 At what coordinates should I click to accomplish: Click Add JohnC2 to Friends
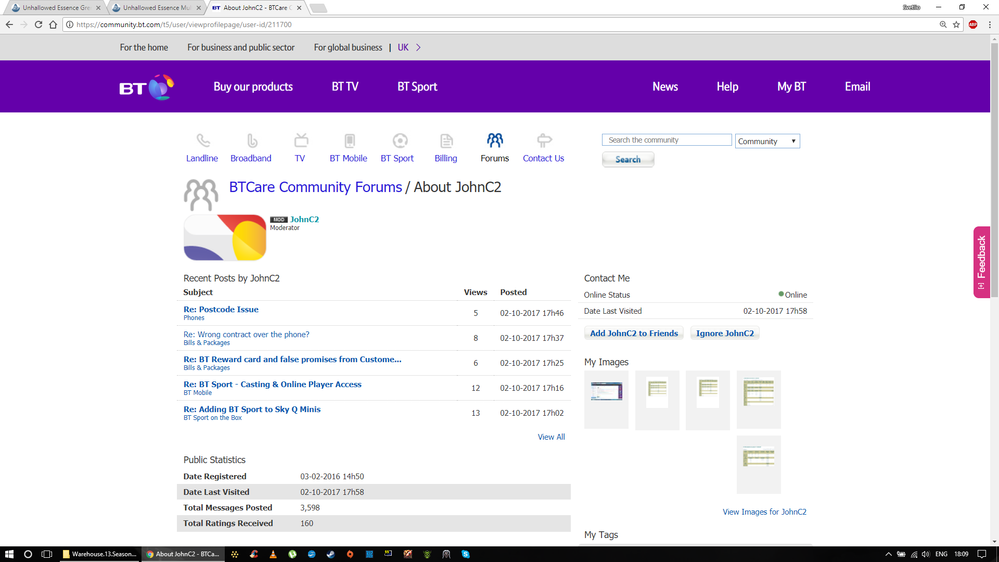pos(633,333)
